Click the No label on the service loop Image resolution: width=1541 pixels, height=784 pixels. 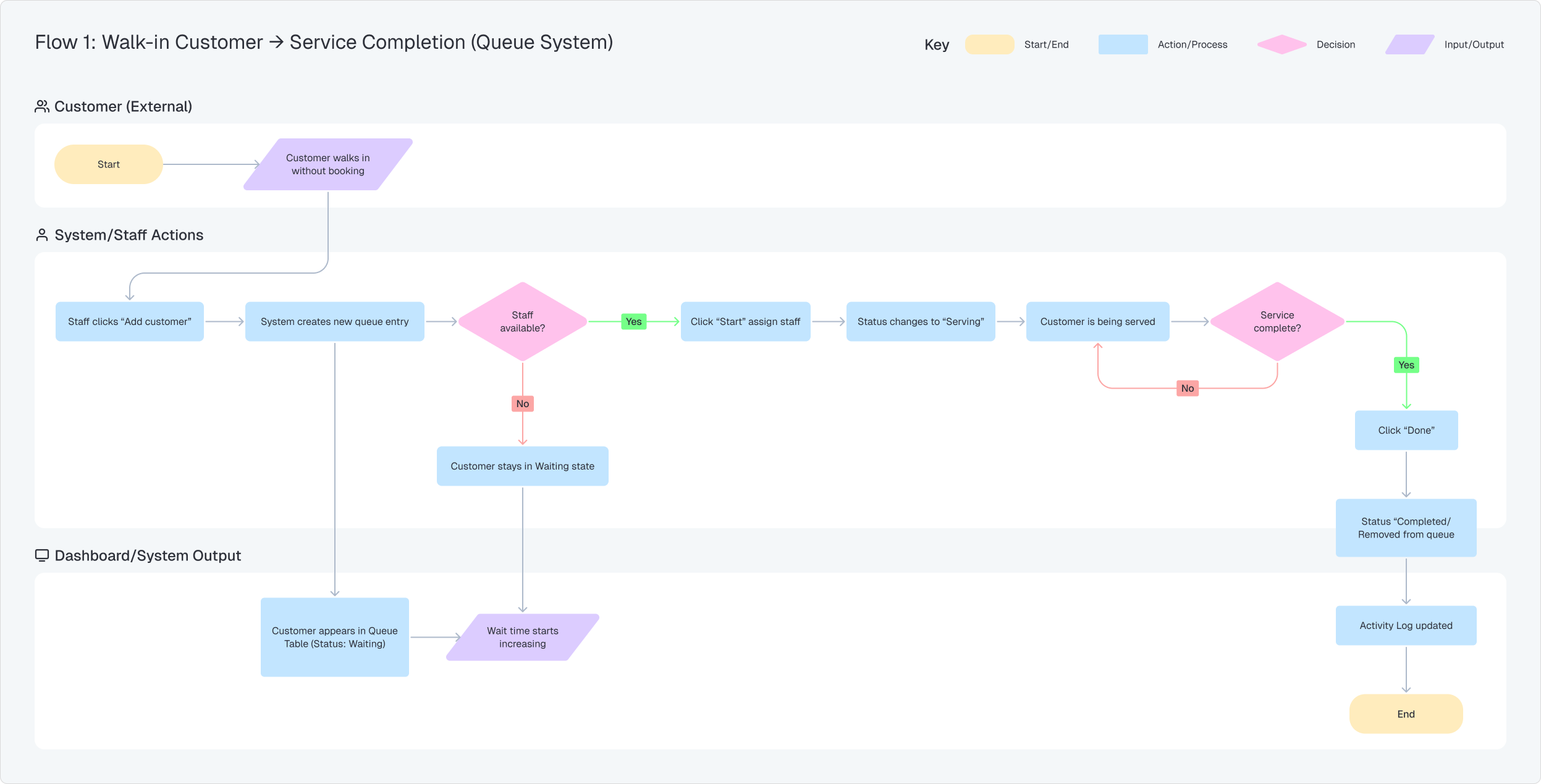tap(1188, 389)
